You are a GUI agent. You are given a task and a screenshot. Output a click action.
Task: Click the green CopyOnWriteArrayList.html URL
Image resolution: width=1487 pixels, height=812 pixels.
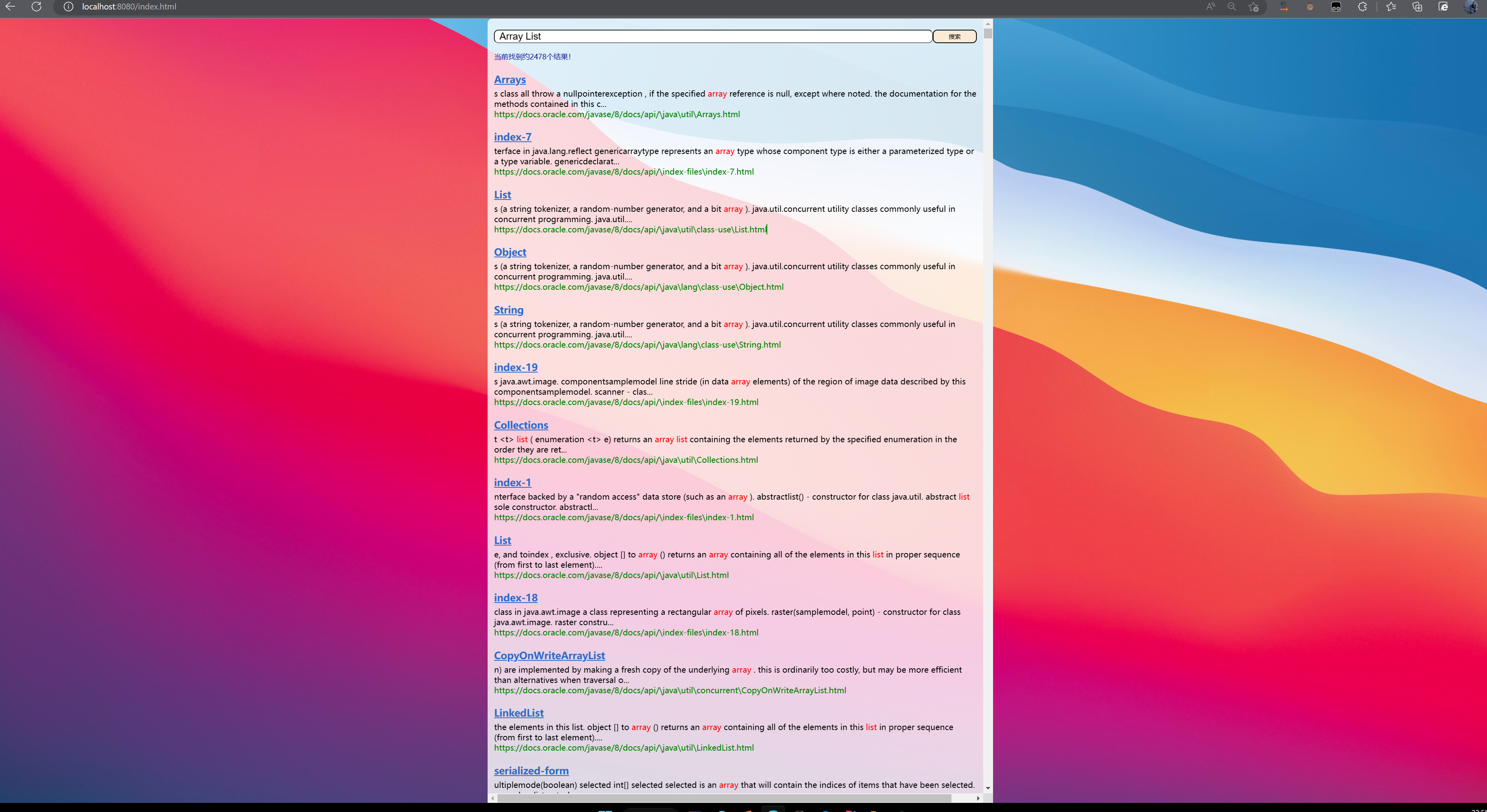coord(669,690)
